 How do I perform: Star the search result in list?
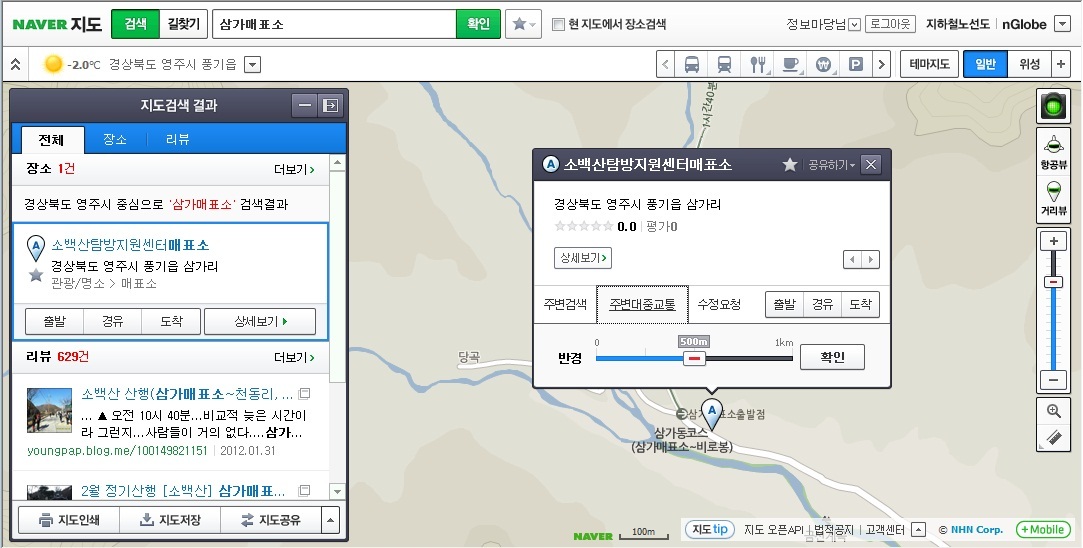pos(36,275)
